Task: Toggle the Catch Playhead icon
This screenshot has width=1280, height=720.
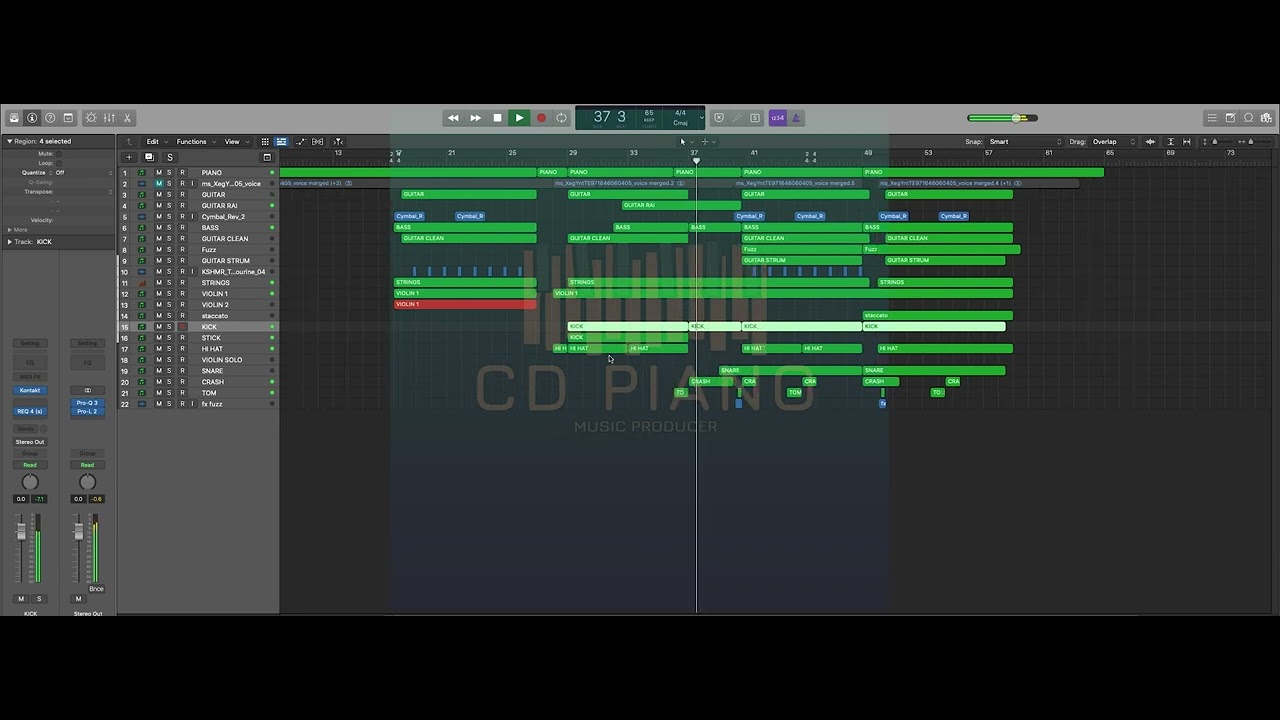Action: 338,142
